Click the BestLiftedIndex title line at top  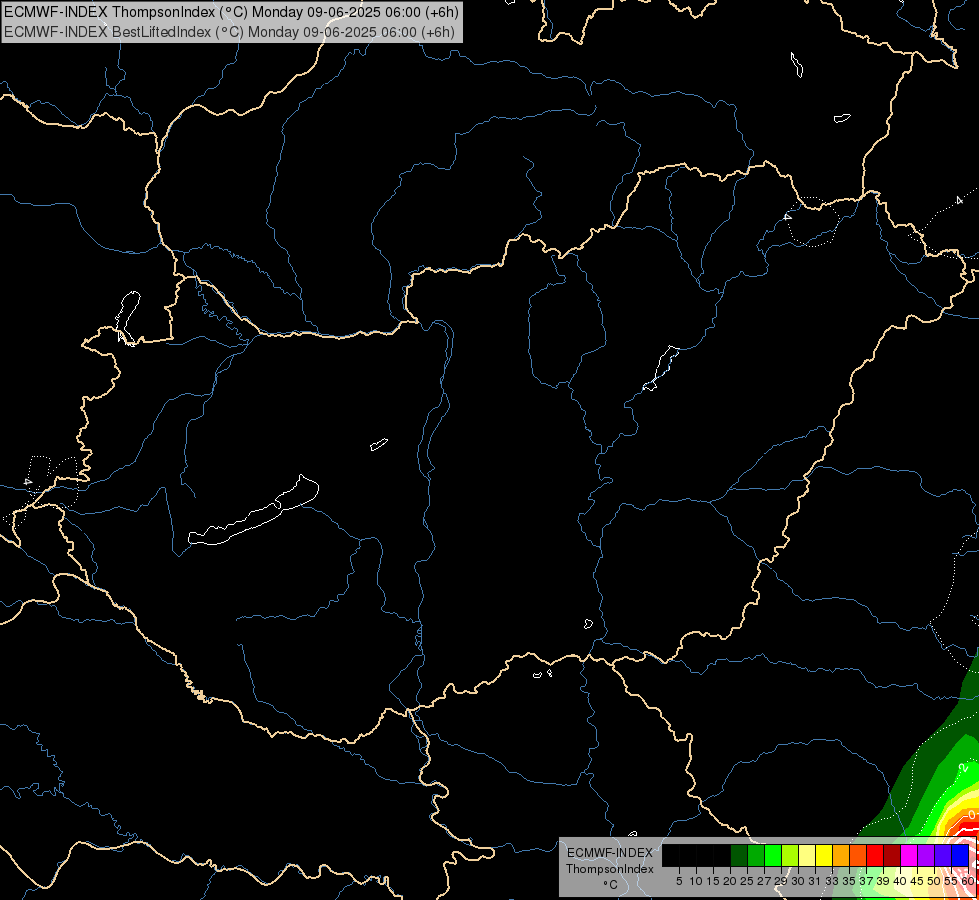229,32
